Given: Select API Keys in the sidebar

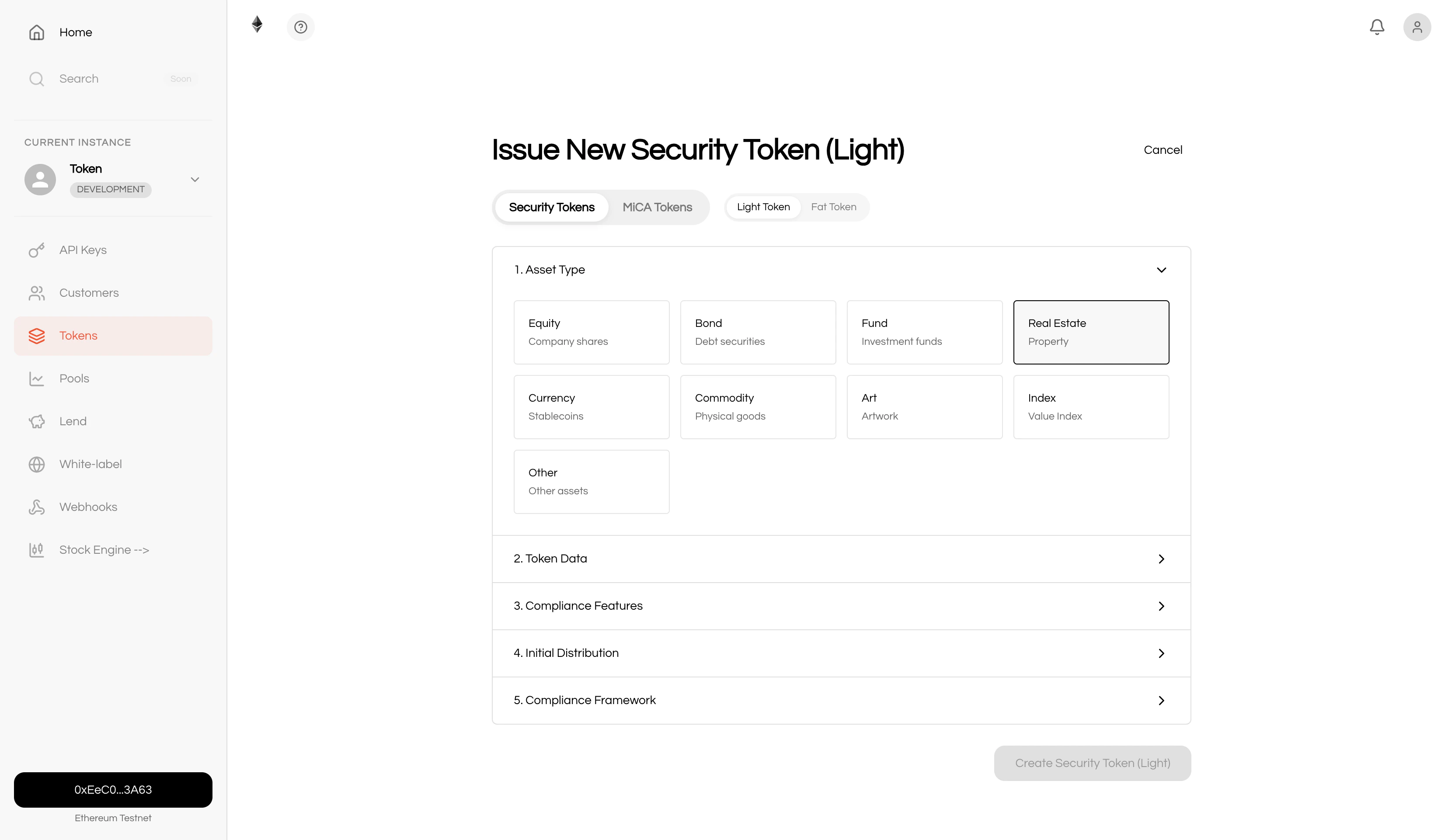Looking at the screenshot, I should coord(82,250).
